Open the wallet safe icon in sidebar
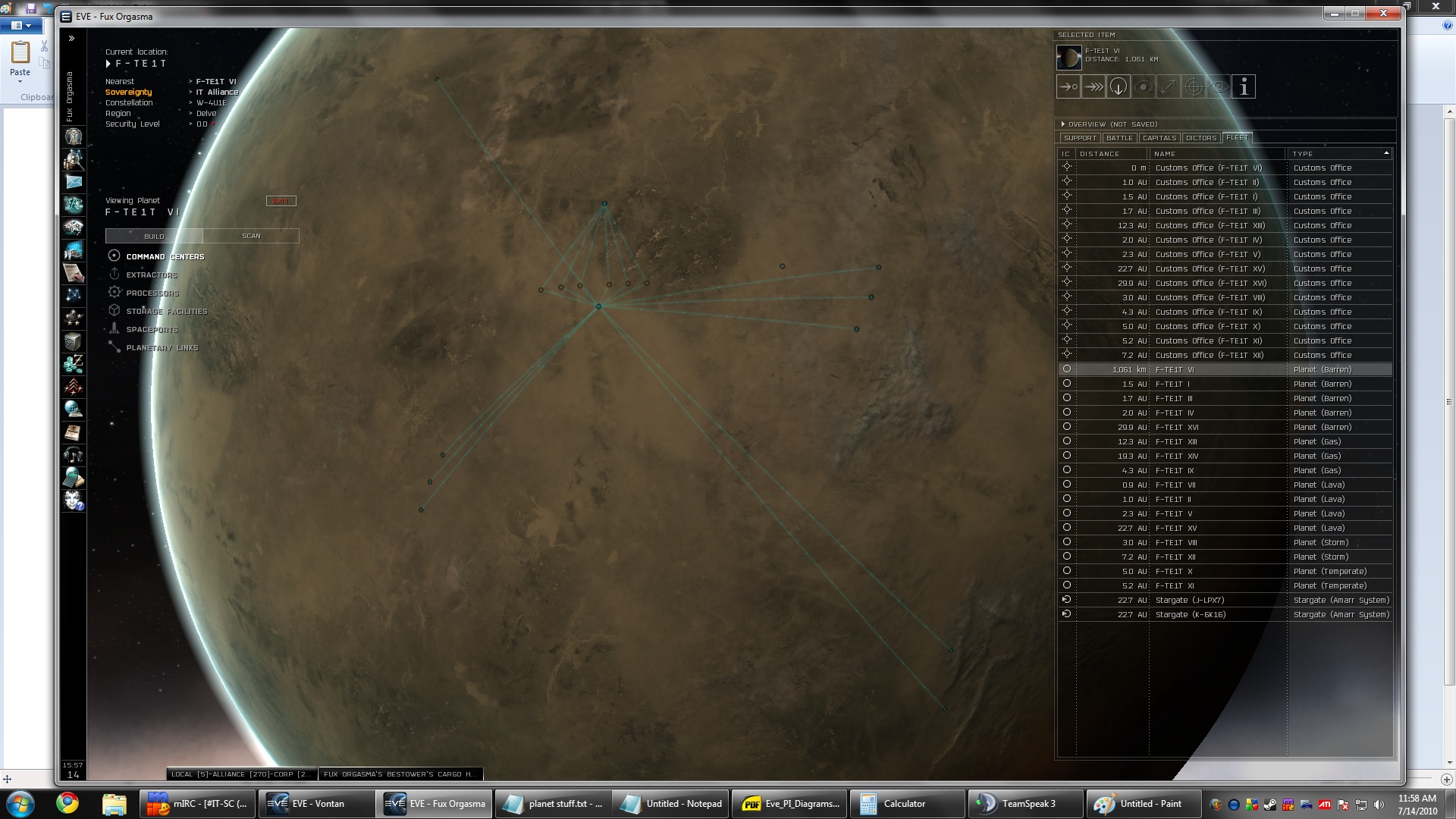 73,341
